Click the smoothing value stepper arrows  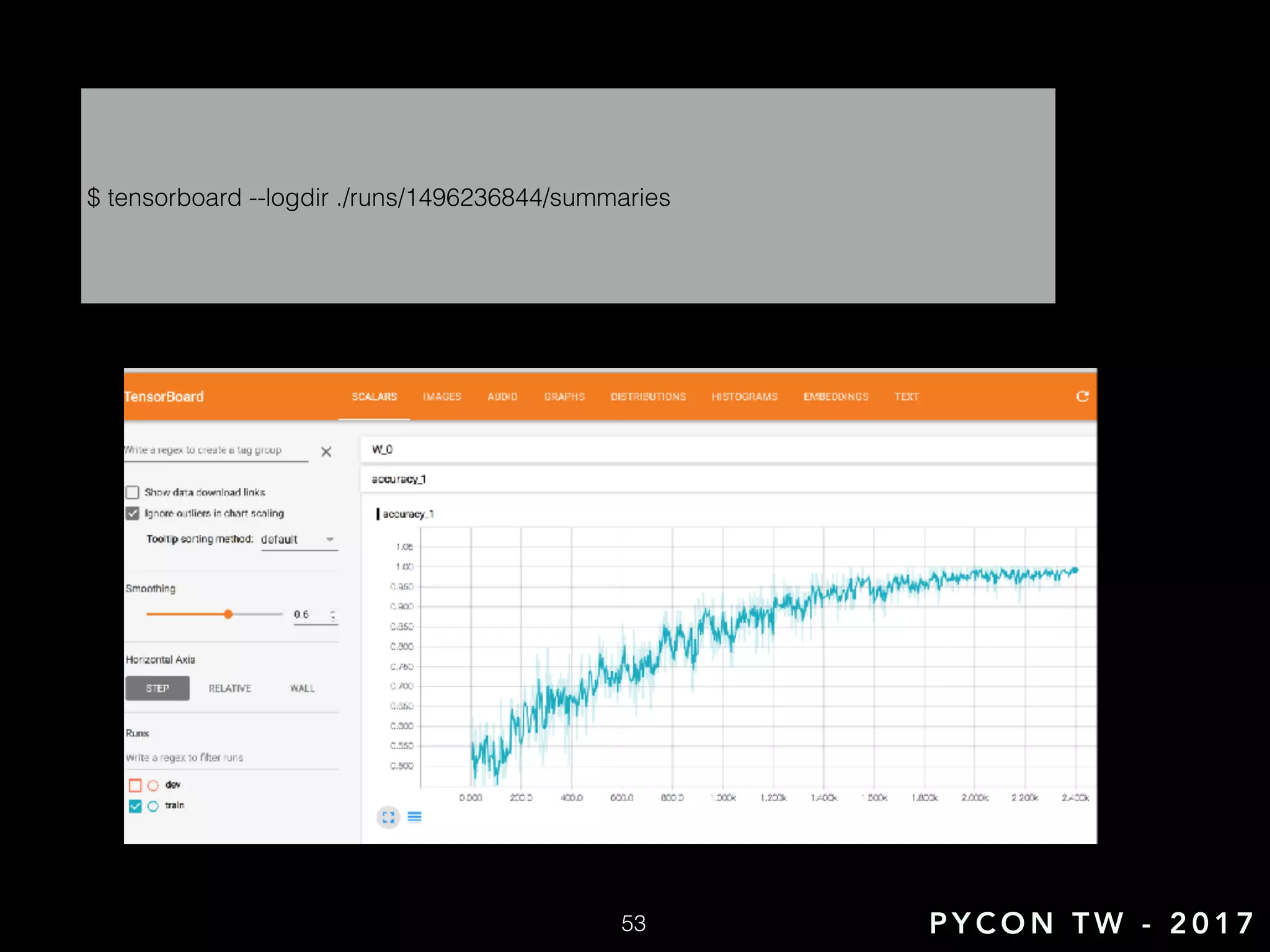pyautogui.click(x=333, y=614)
